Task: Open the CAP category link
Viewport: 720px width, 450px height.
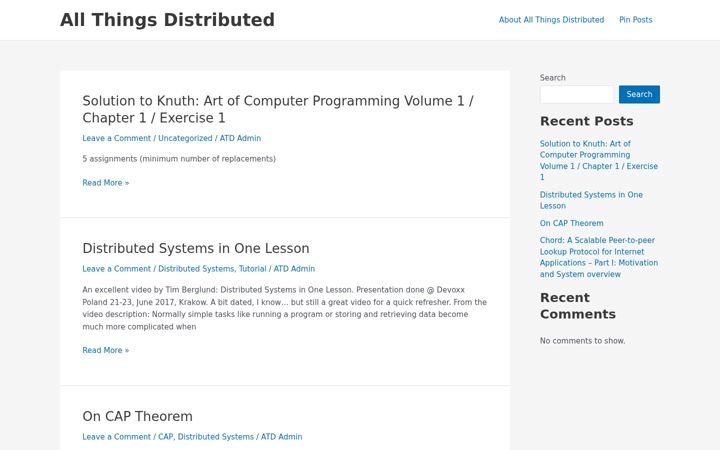Action: pyautogui.click(x=165, y=437)
